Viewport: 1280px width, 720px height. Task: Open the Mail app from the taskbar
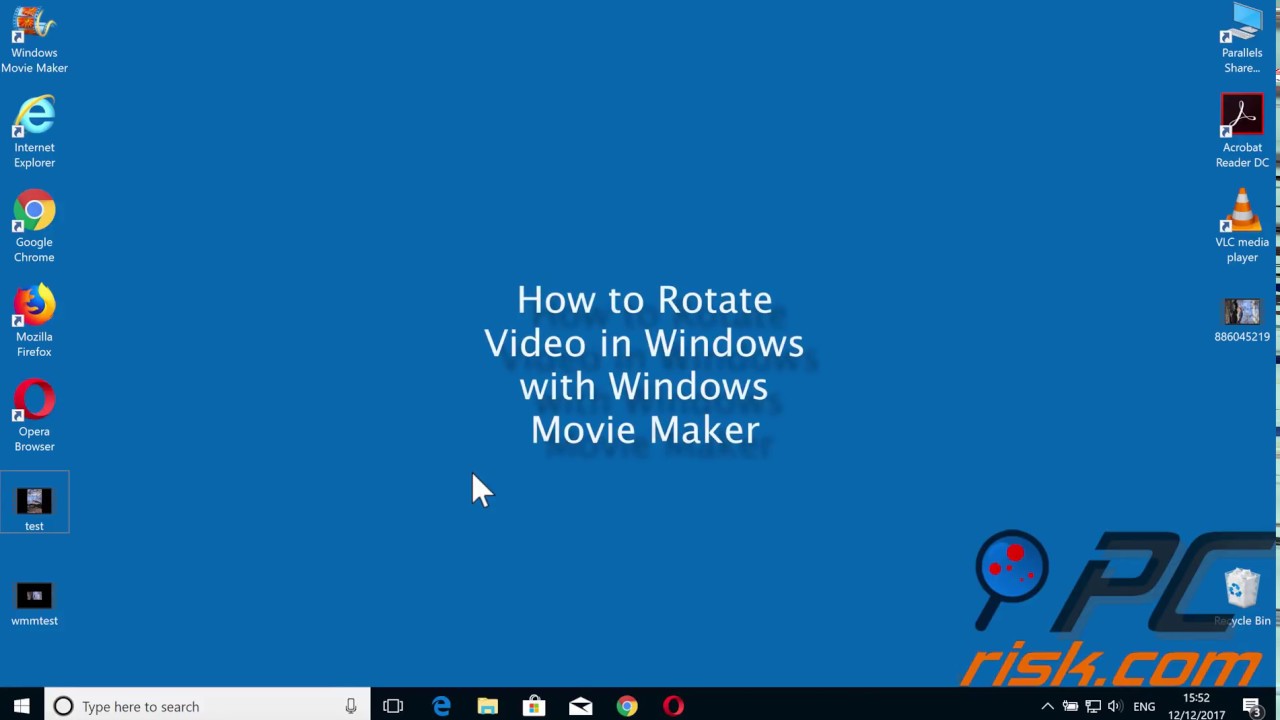click(580, 706)
